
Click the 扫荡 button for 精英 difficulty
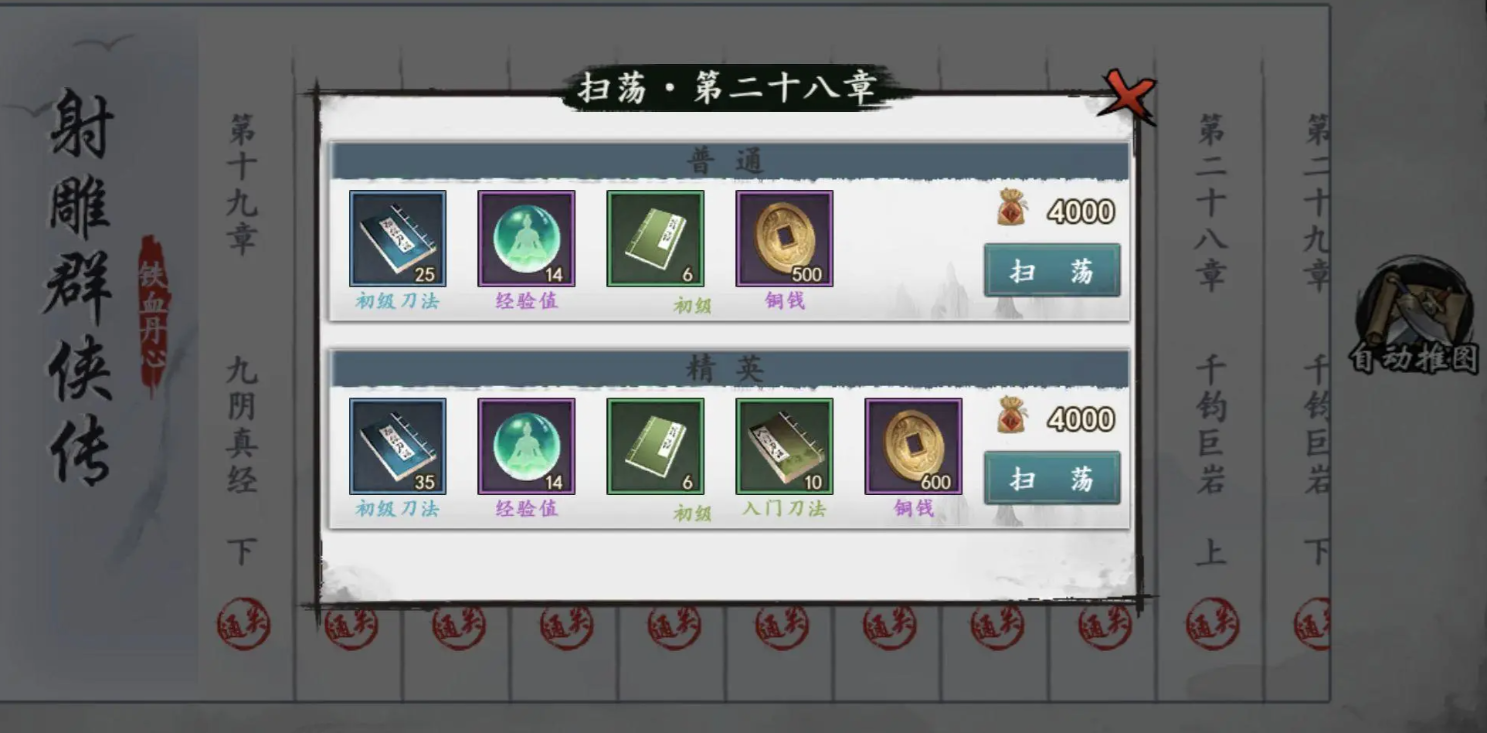click(1052, 478)
